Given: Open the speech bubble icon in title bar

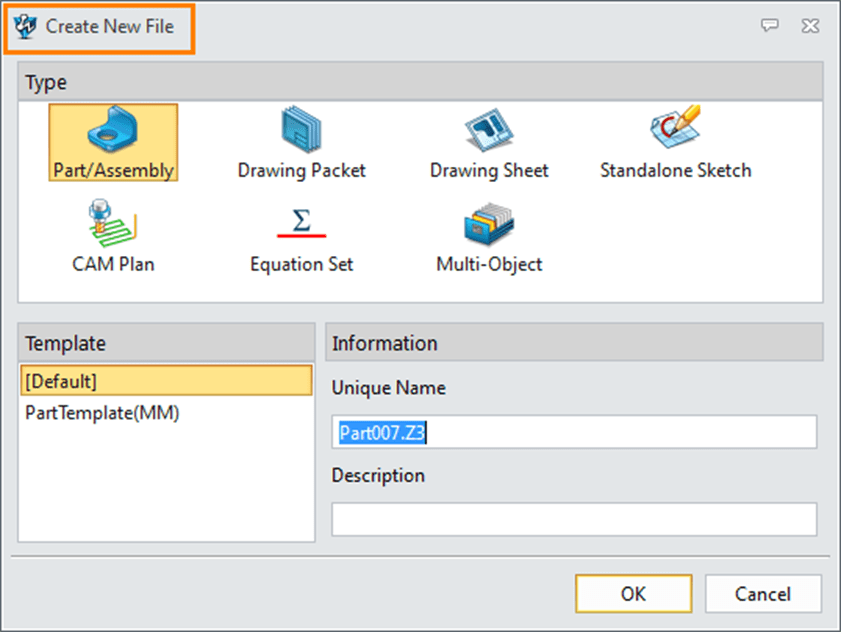Looking at the screenshot, I should point(769,27).
